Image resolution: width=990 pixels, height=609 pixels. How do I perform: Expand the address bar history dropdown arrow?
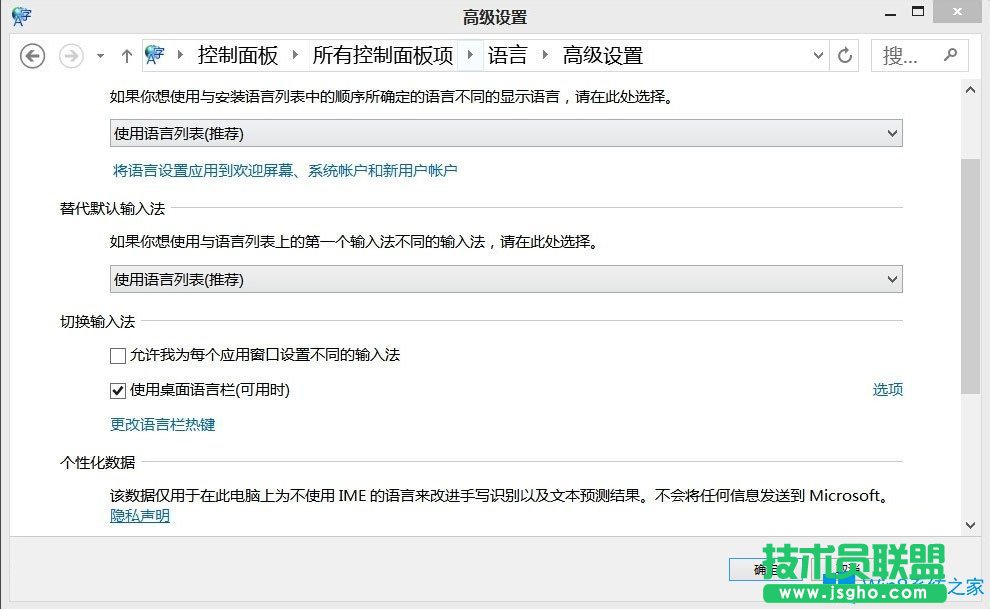pyautogui.click(x=818, y=55)
